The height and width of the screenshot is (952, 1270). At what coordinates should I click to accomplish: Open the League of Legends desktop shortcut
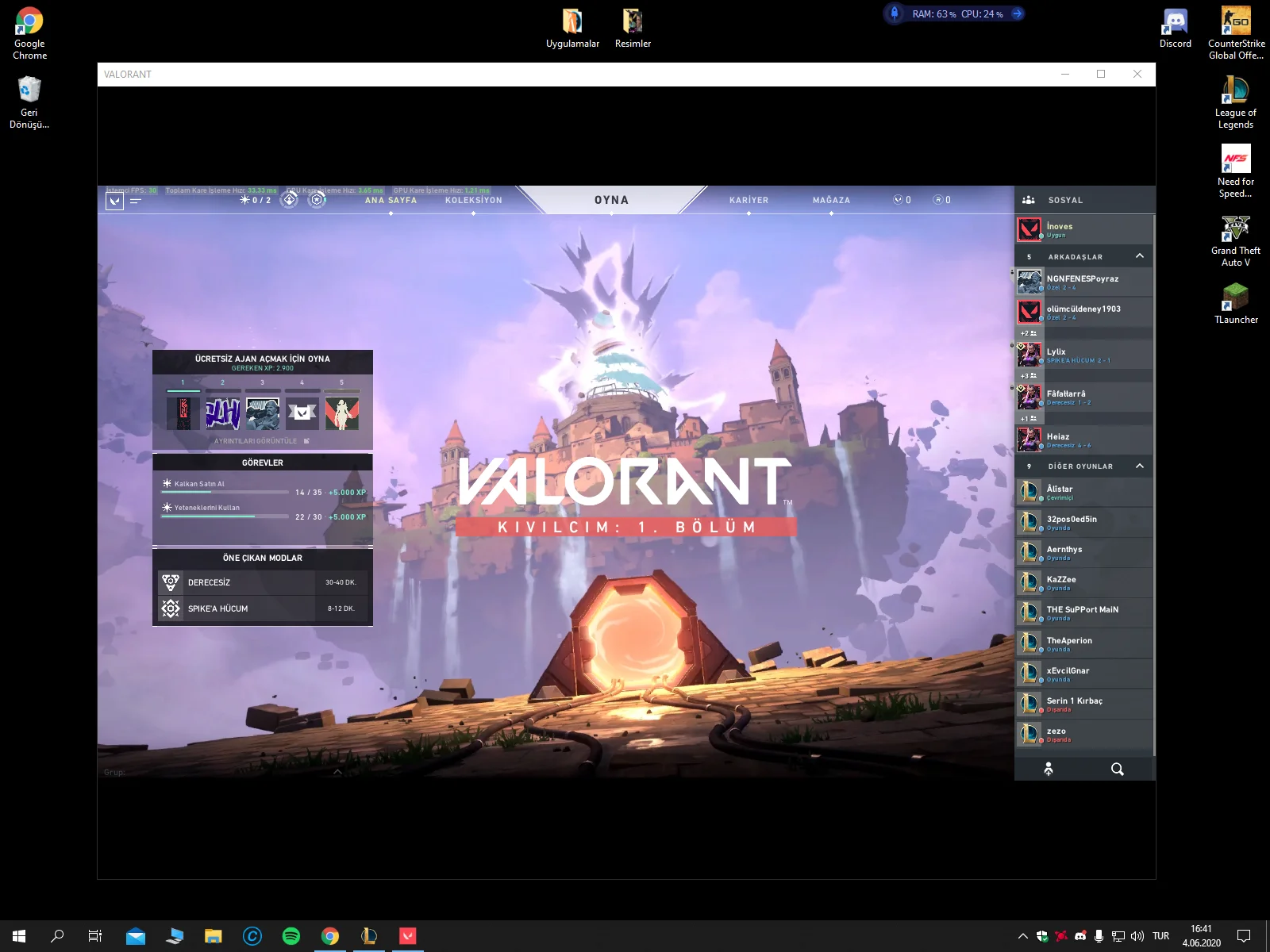[1236, 102]
